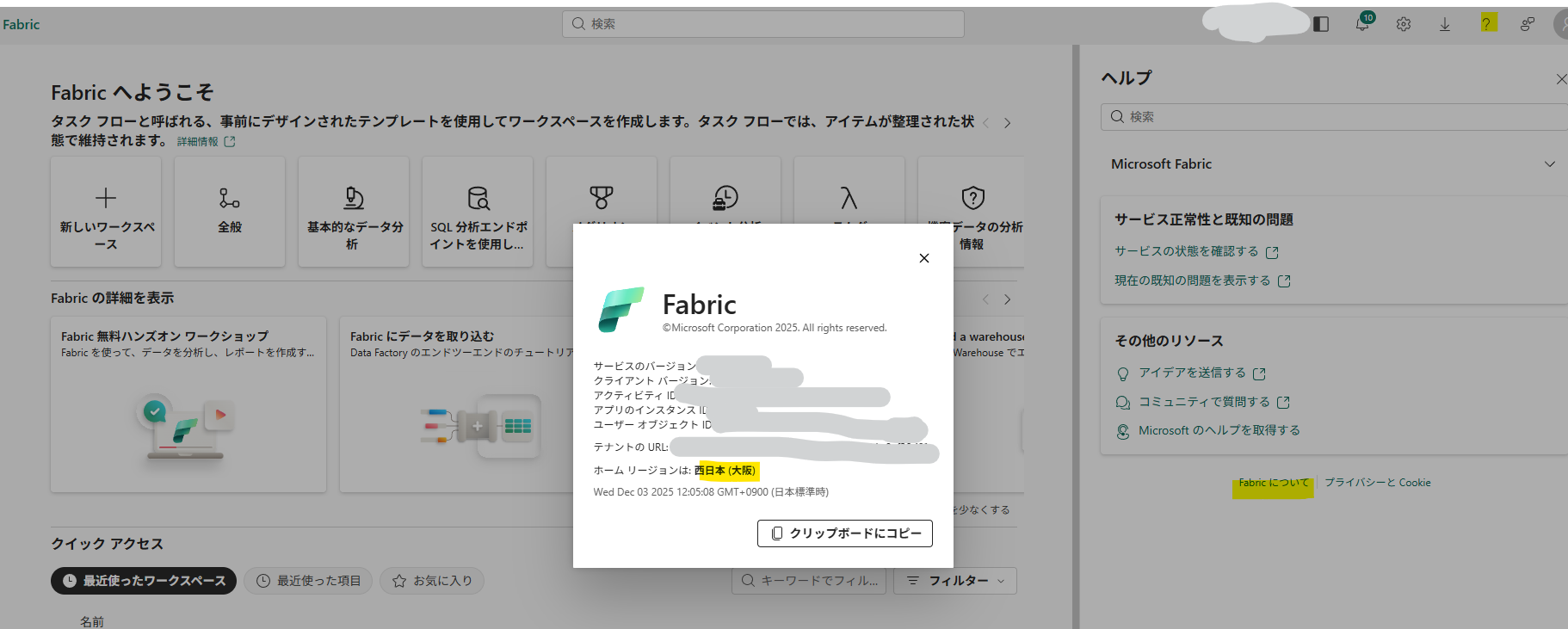The height and width of the screenshot is (629, 1568).
Task: Select the 新しいワークスペース card
Action: coord(106,212)
